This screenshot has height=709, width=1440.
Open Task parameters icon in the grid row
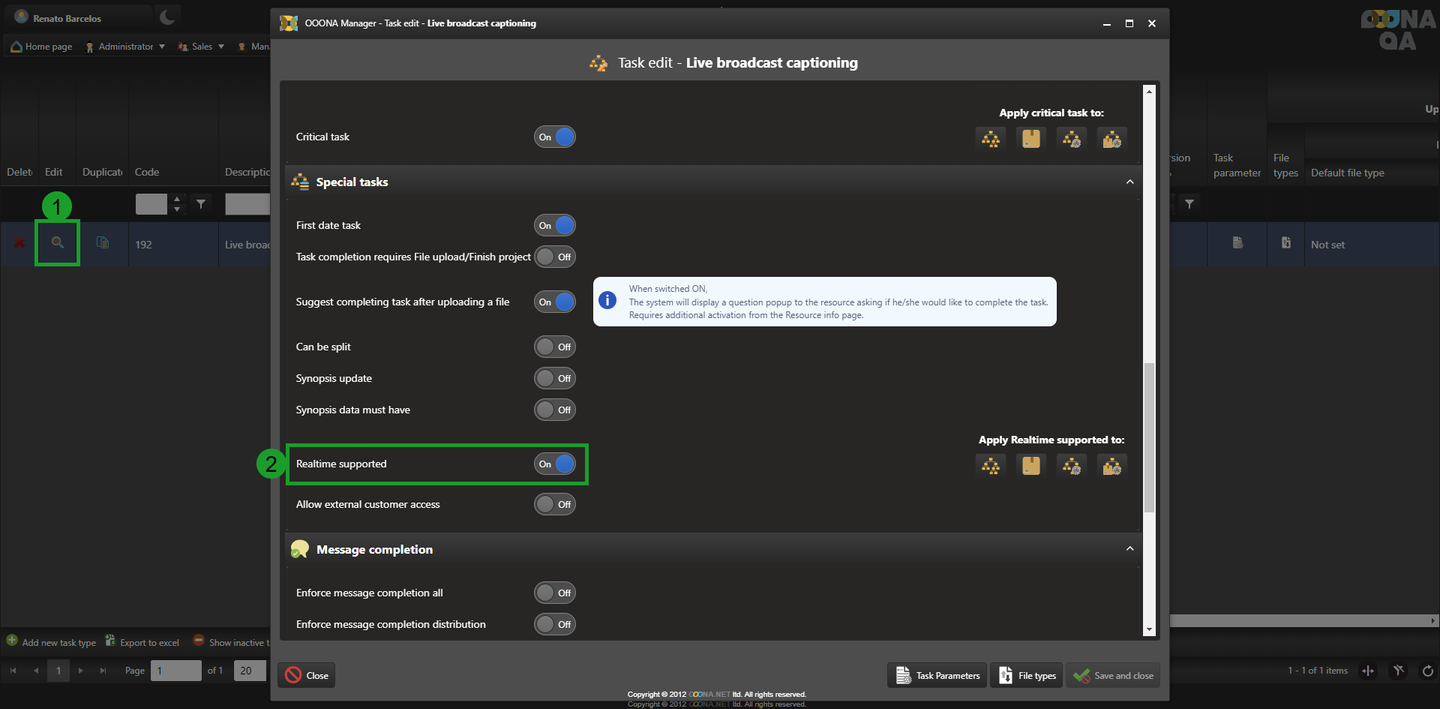click(x=1237, y=243)
